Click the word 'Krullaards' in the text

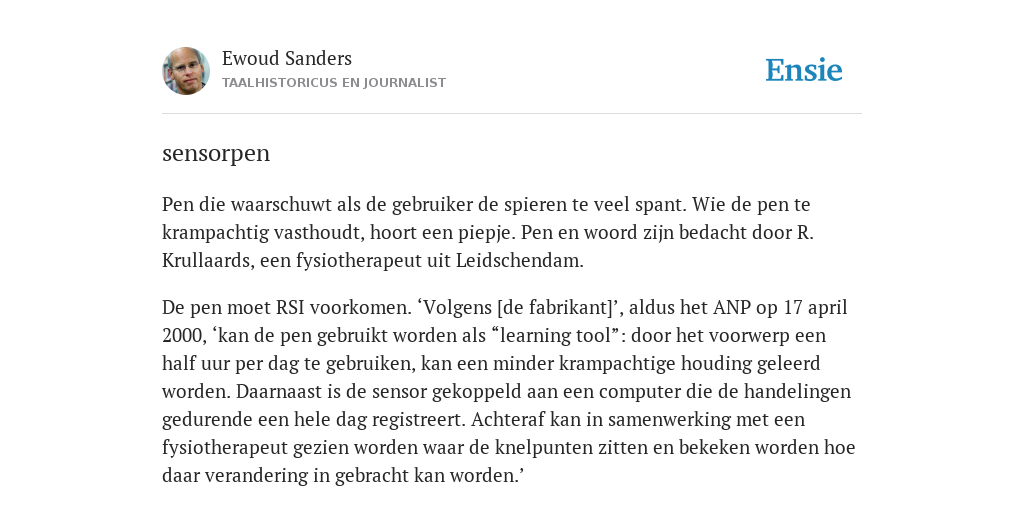tap(206, 261)
